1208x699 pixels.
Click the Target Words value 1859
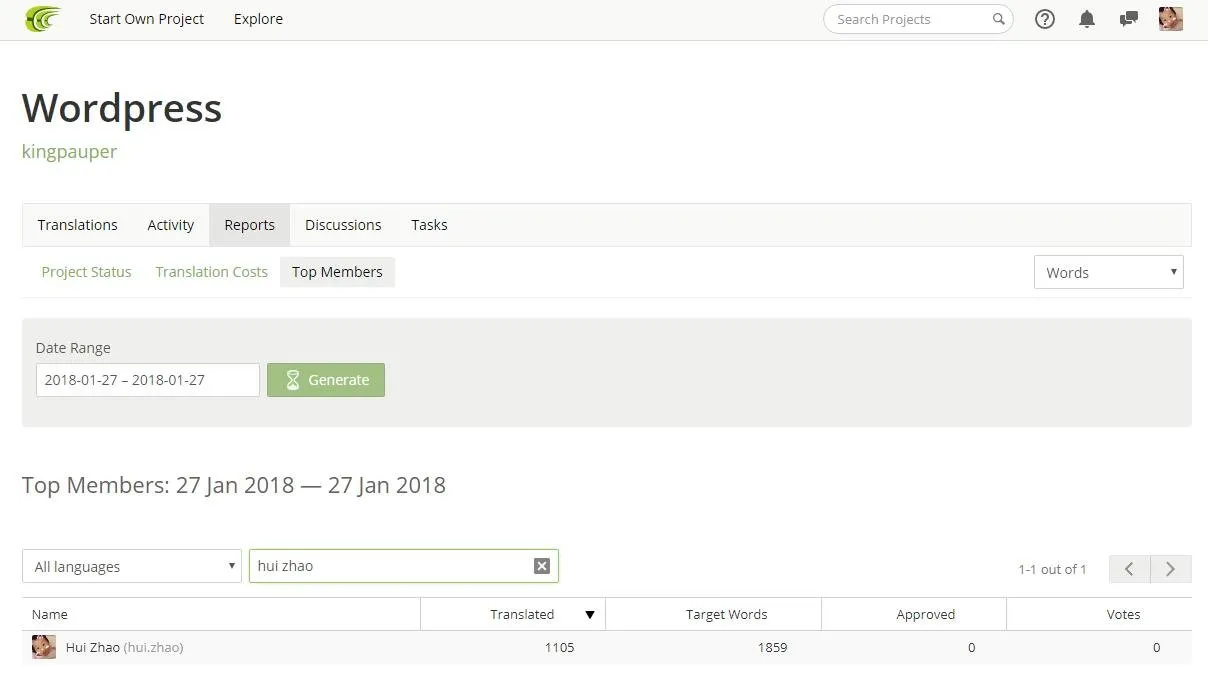772,647
